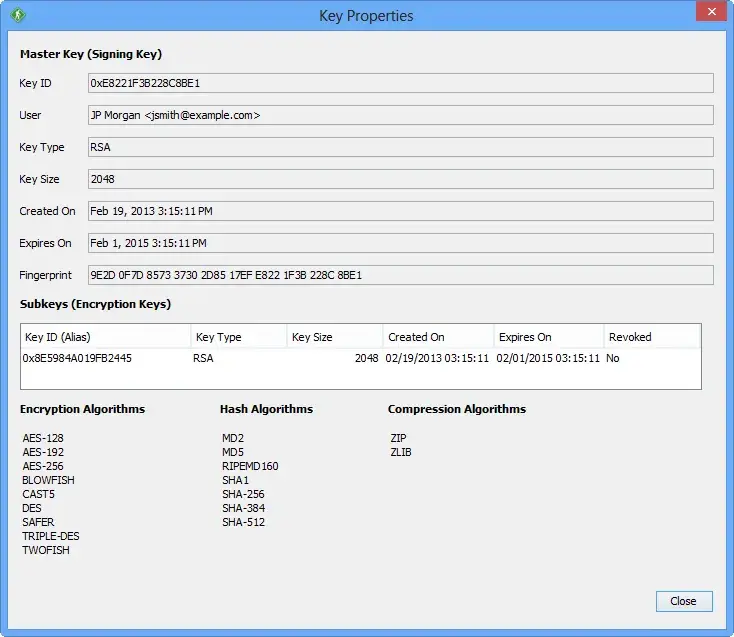
Task: Click MD2 in hash algorithms
Action: [233, 438]
